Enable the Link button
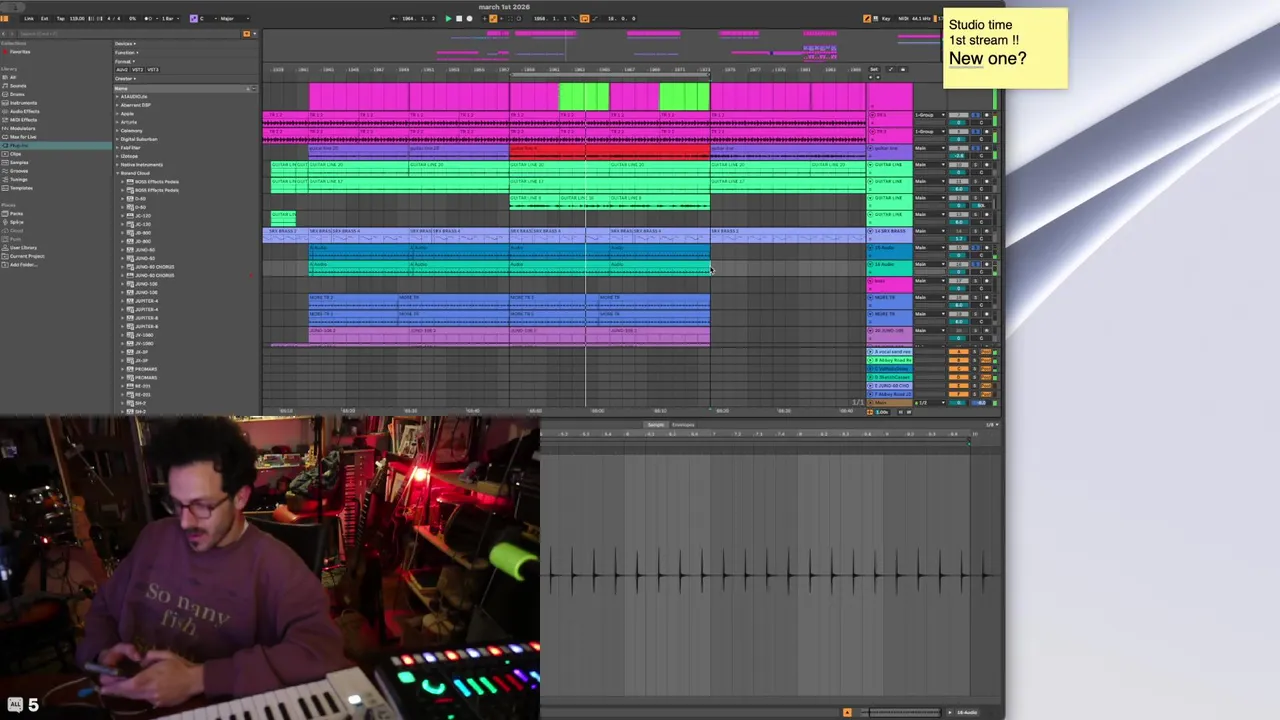This screenshot has height=720, width=1280. [28, 18]
